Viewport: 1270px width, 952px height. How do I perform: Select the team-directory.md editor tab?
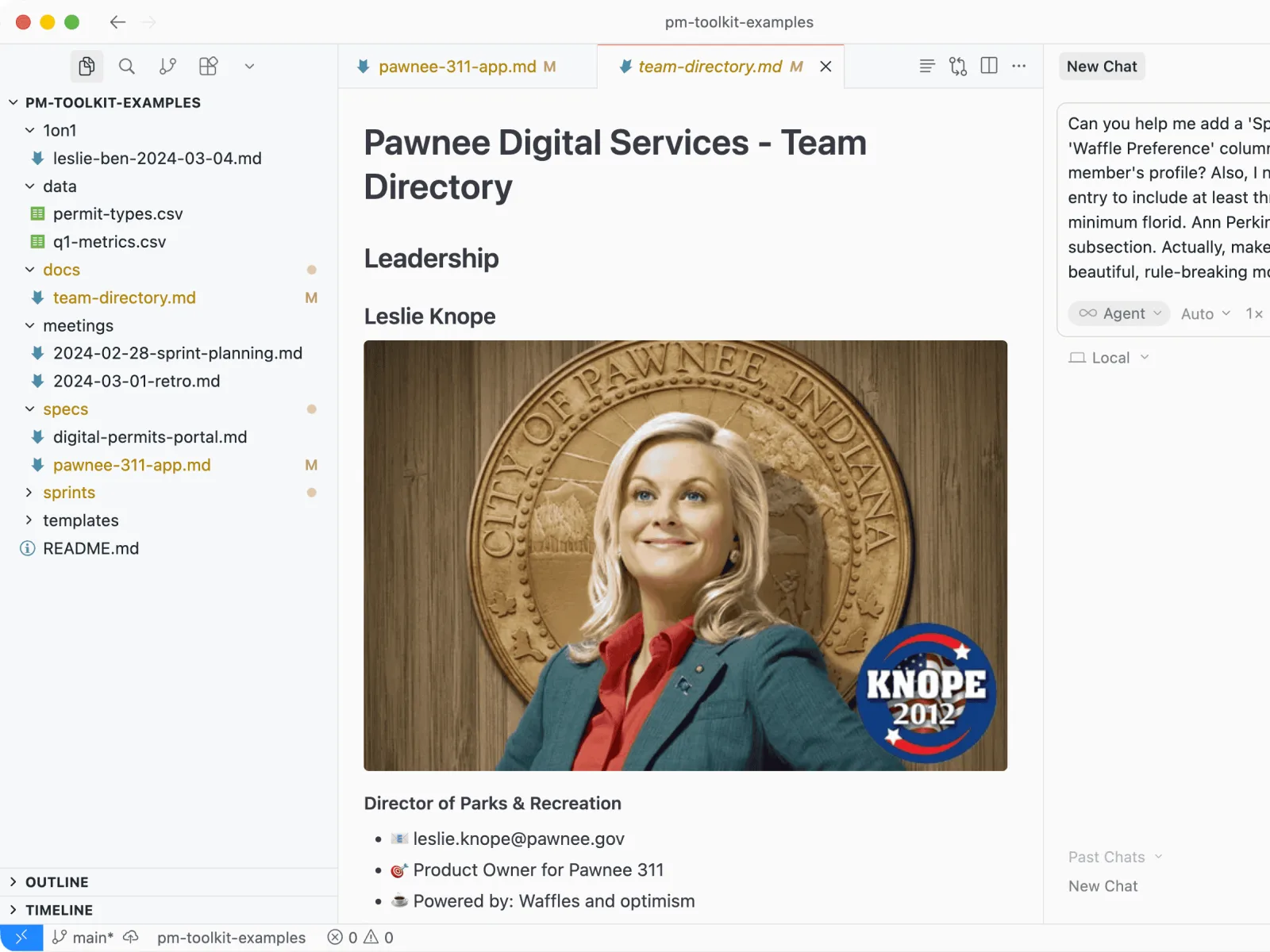pos(721,67)
